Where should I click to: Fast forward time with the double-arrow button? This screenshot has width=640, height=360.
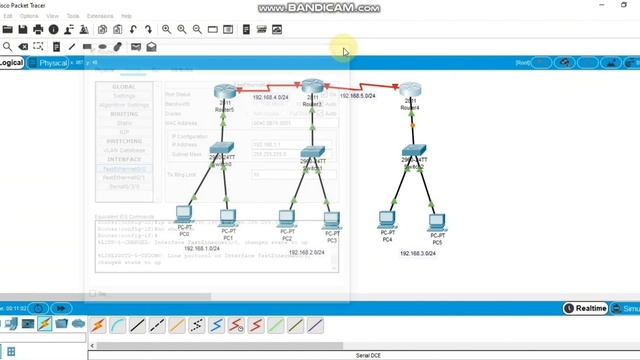[x=61, y=308]
